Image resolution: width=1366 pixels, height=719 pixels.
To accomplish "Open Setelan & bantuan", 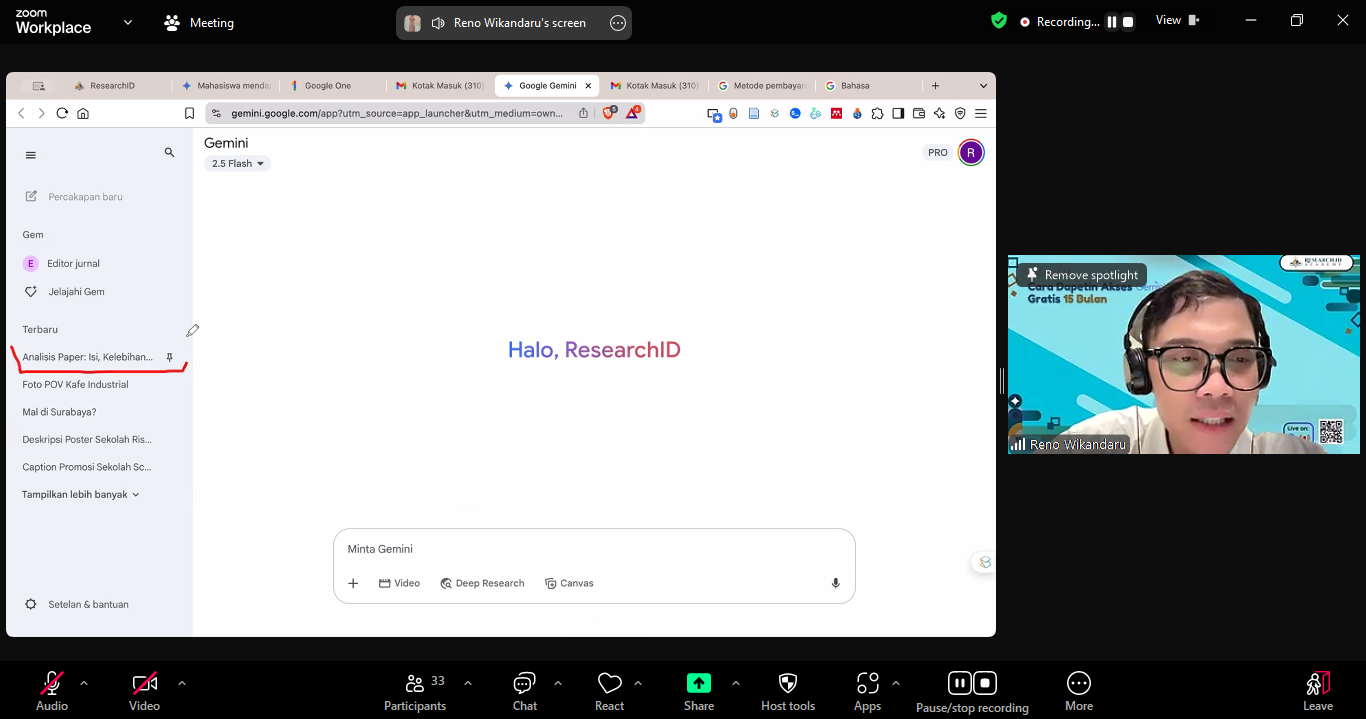I will tap(77, 604).
